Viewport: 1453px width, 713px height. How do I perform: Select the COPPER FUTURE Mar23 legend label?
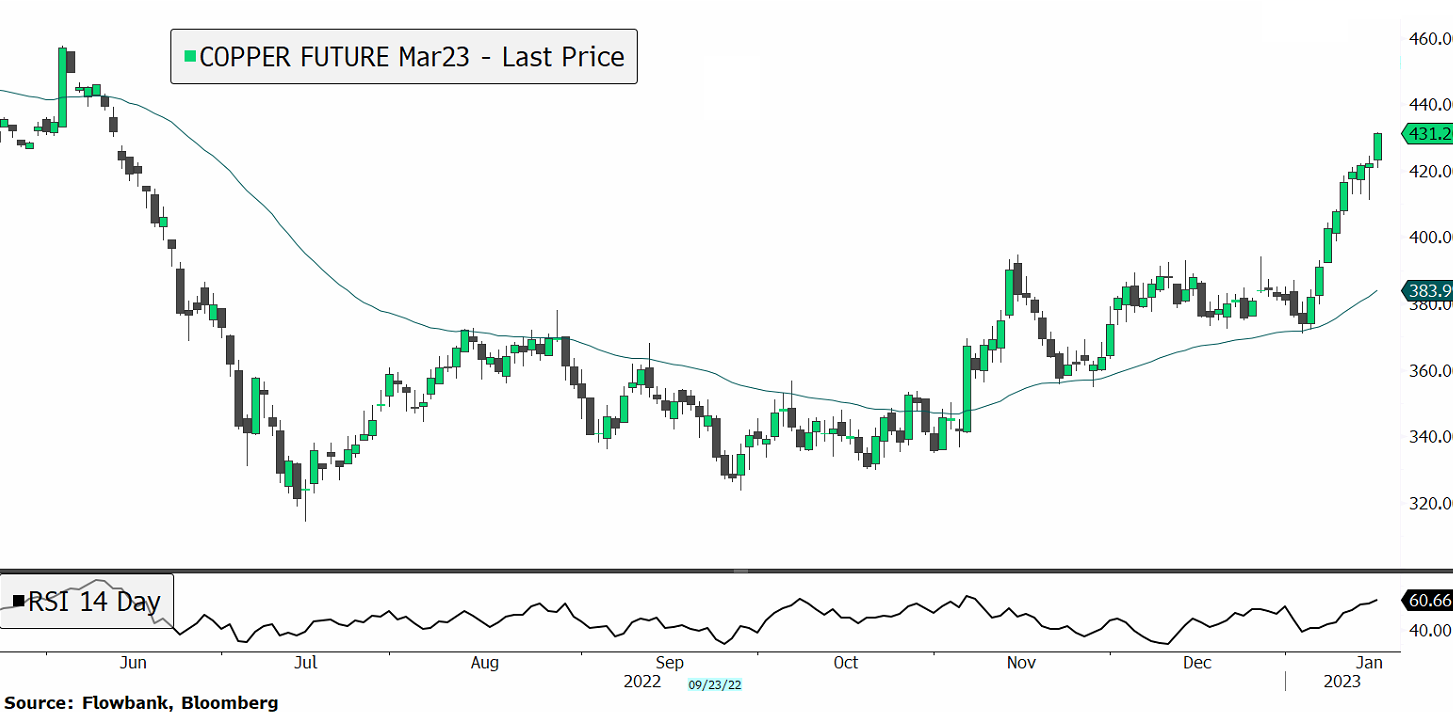(x=412, y=57)
